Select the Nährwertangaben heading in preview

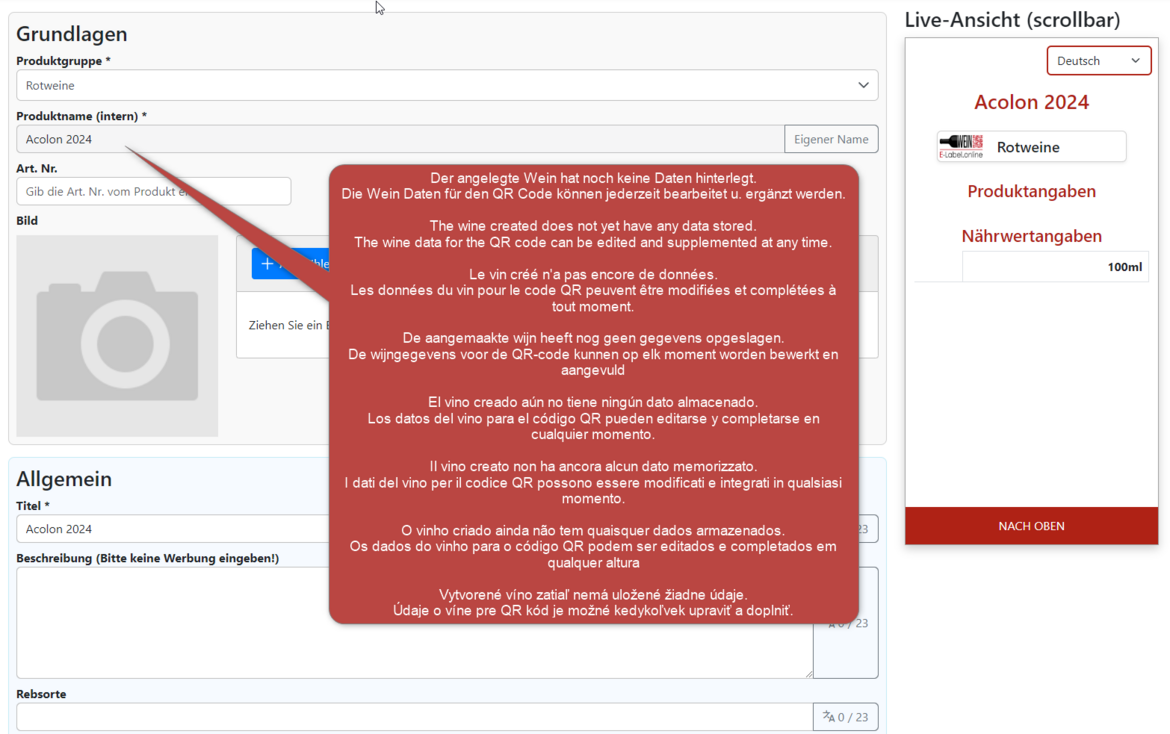[x=1031, y=236]
